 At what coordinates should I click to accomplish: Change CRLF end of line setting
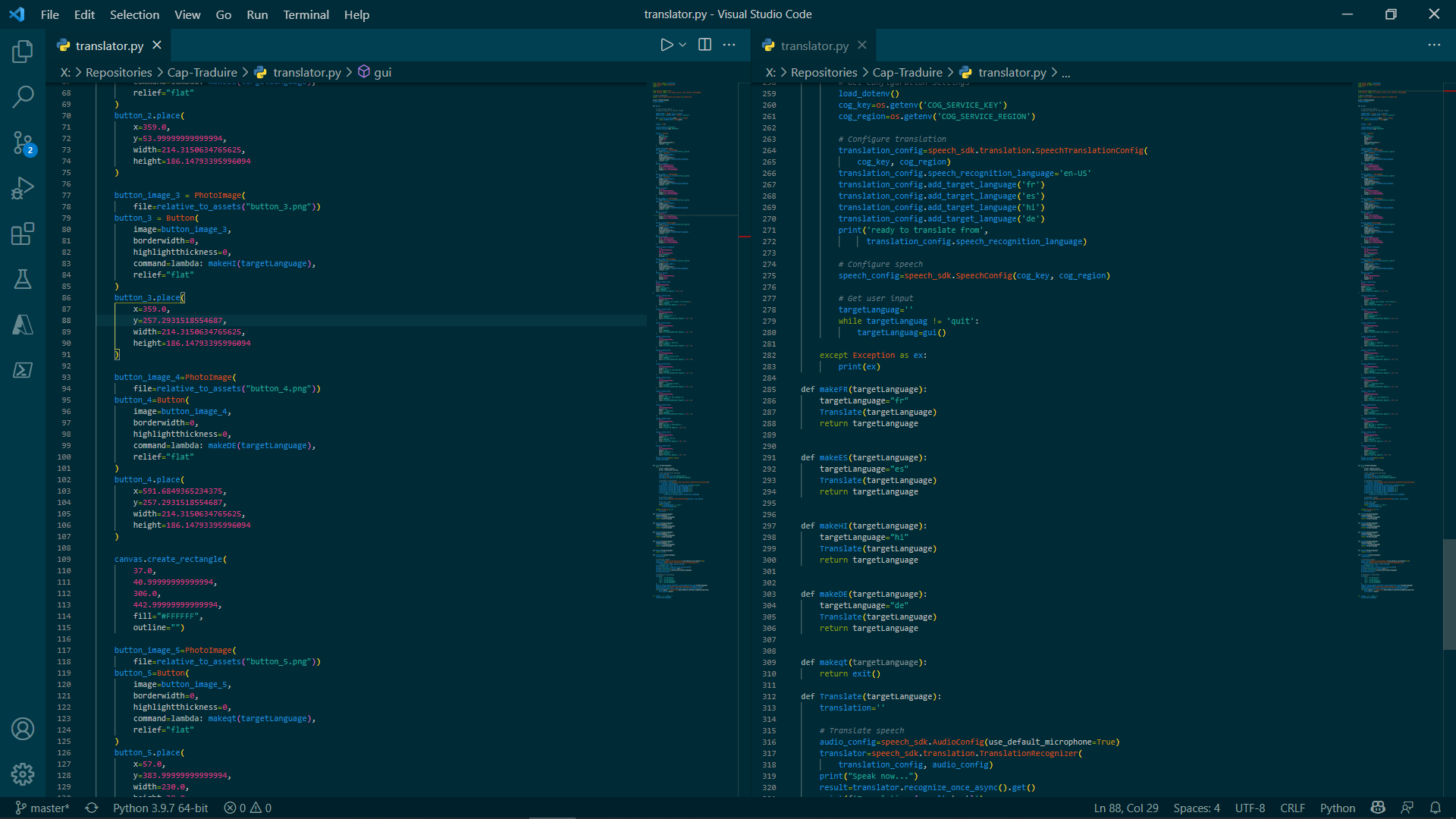pyautogui.click(x=1292, y=808)
